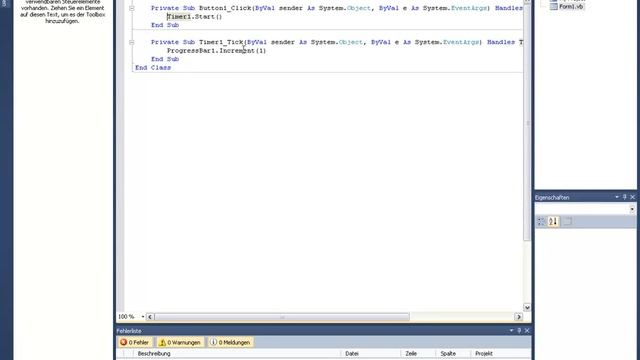Screen dimensions: 640x360
Task: Switch properties to categorized view
Action: (x=541, y=222)
